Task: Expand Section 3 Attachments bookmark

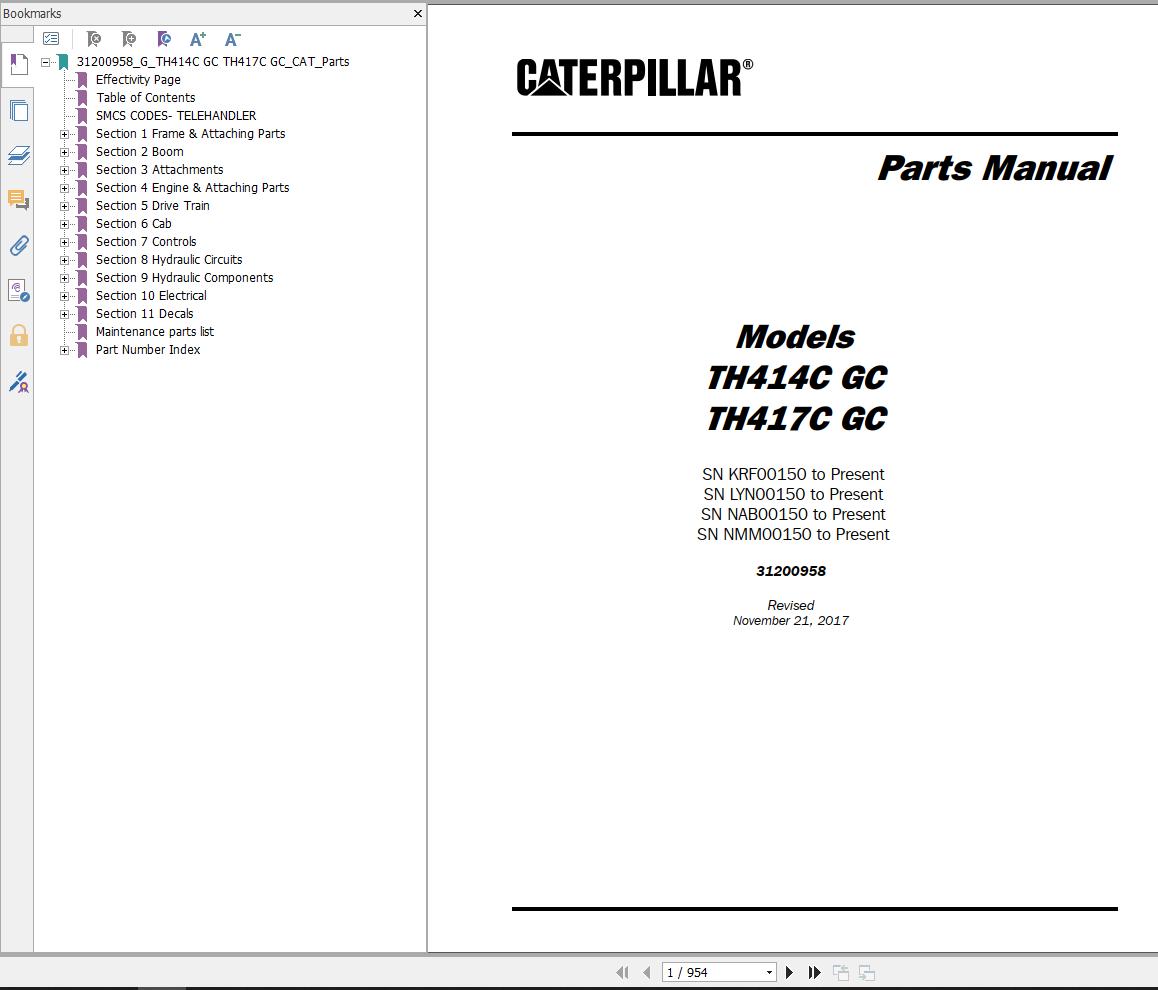Action: [64, 170]
